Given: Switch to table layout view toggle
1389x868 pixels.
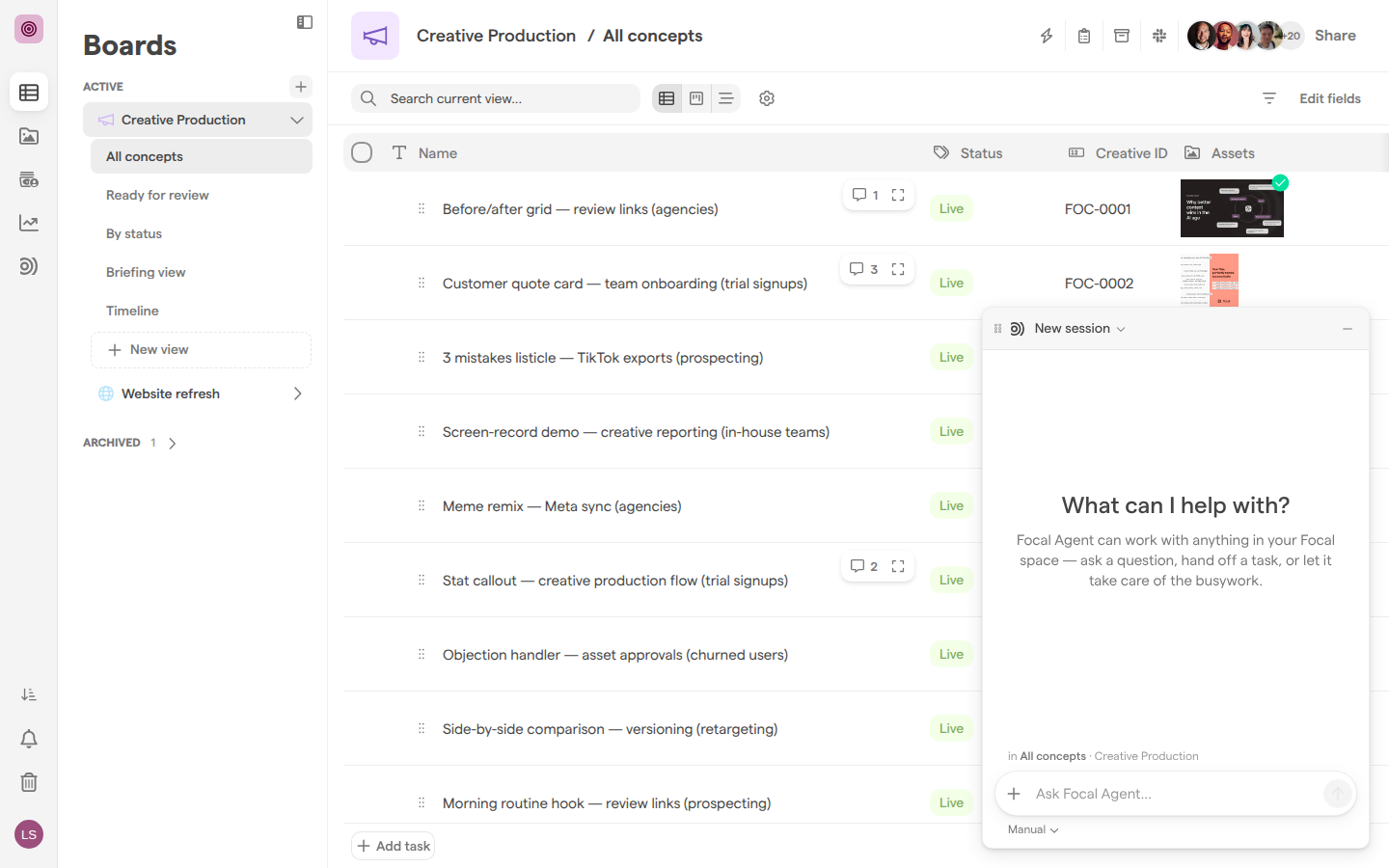Looking at the screenshot, I should coord(667,98).
